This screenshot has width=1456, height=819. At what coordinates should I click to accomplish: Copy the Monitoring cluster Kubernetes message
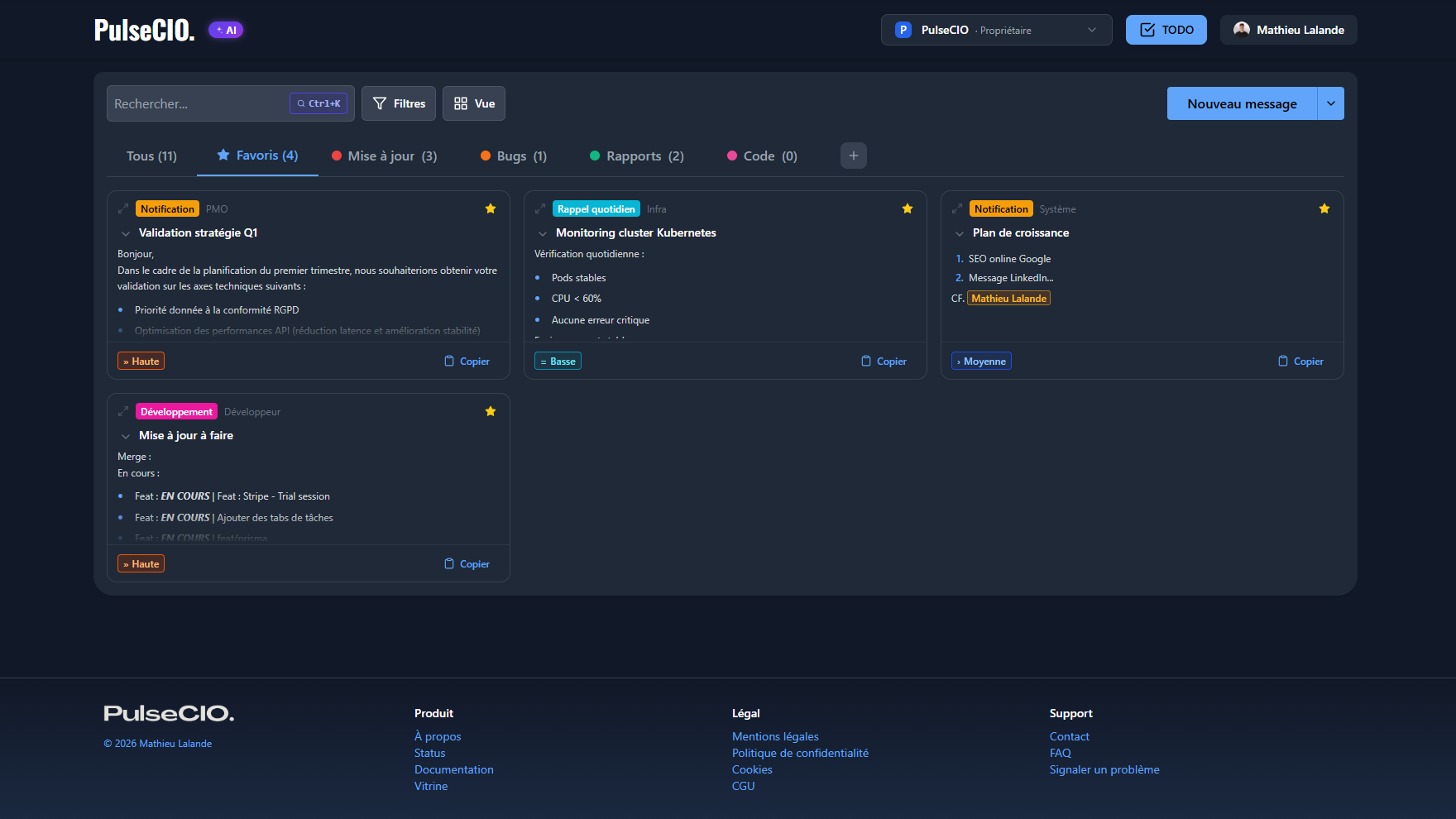(884, 361)
